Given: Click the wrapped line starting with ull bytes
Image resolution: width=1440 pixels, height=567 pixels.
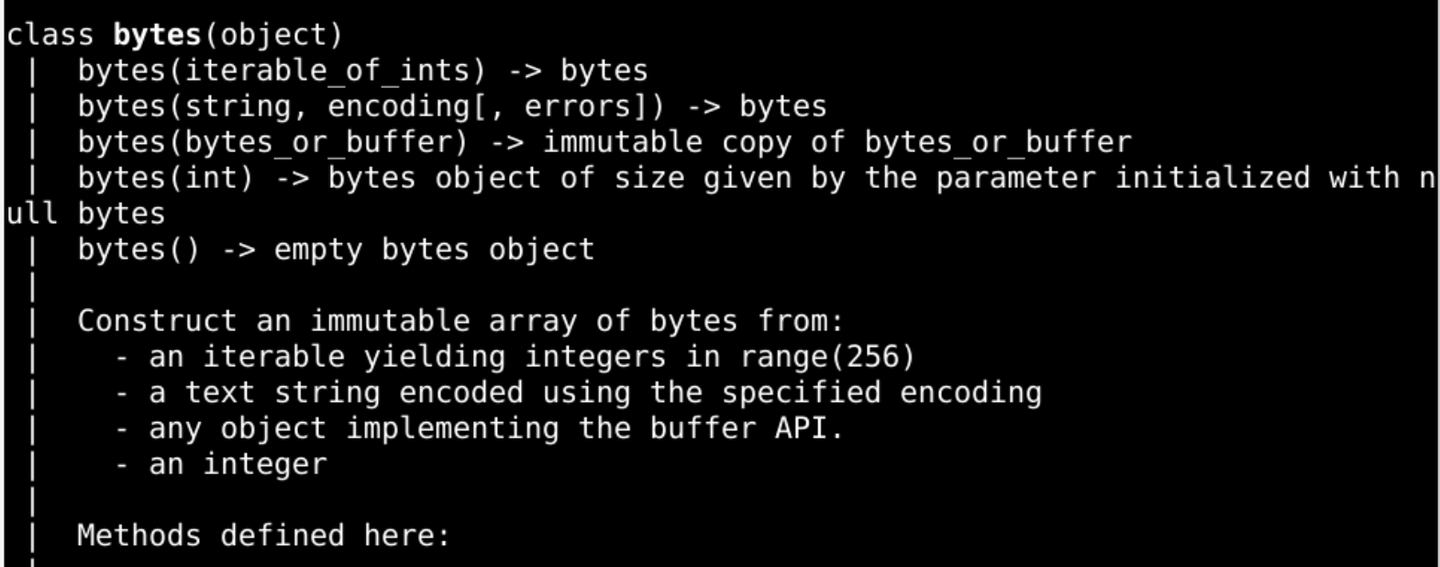Looking at the screenshot, I should pos(86,214).
